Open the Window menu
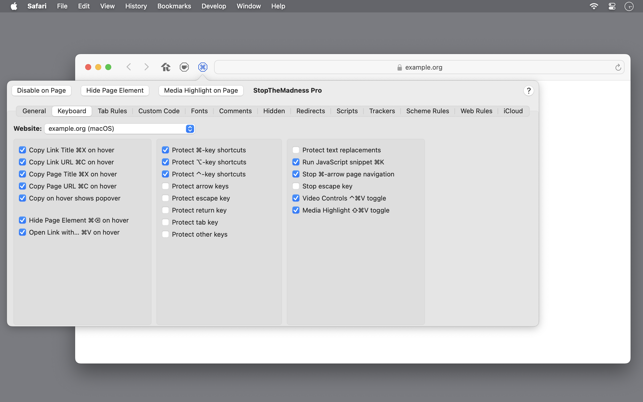This screenshot has width=643, height=402. 249,6
